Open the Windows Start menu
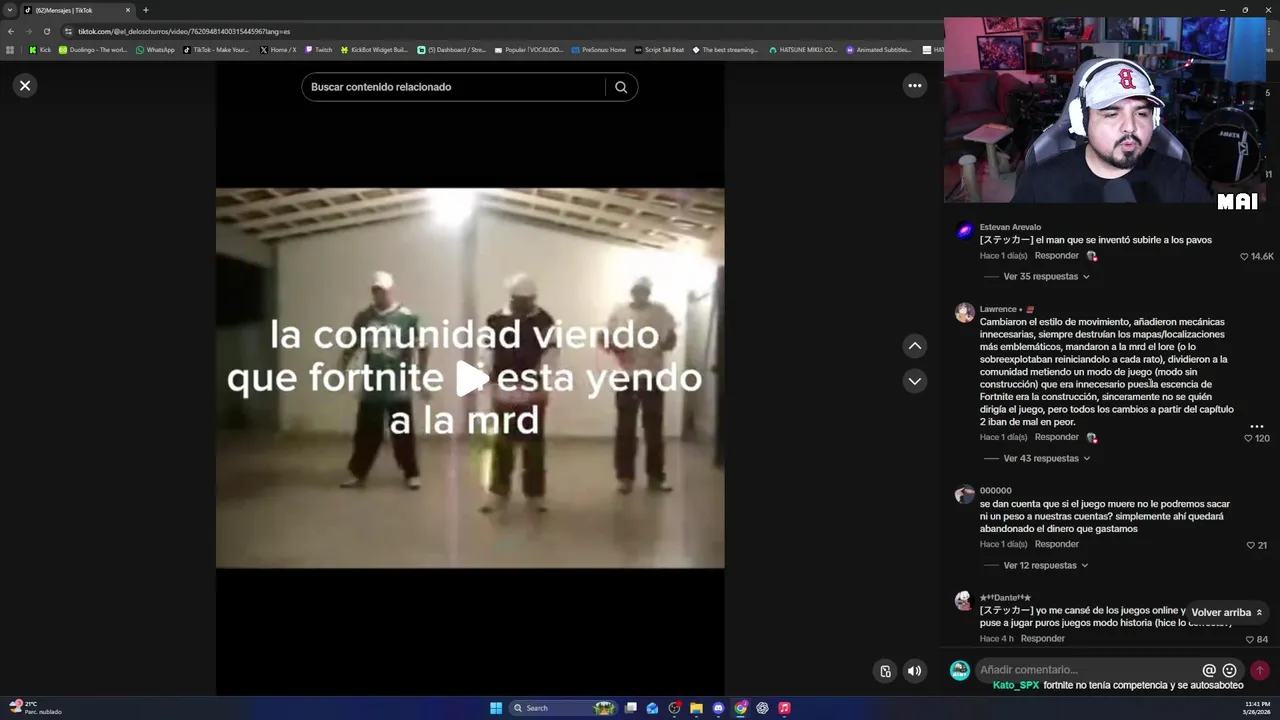 point(496,708)
